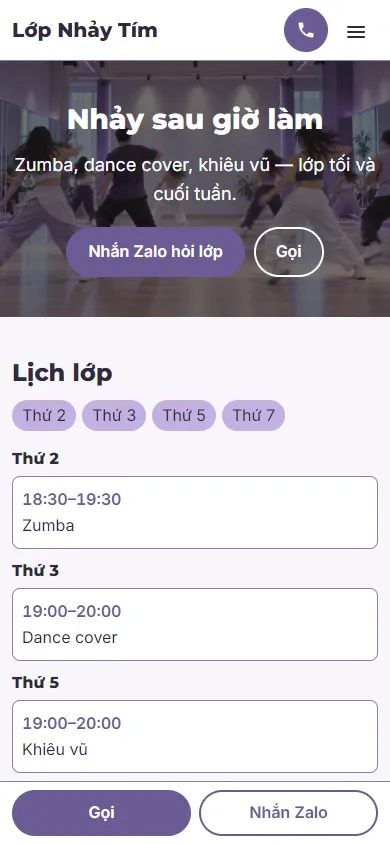Image resolution: width=390 pixels, height=844 pixels.
Task: Click the Lịch lớp section heading
Action: [x=62, y=373]
